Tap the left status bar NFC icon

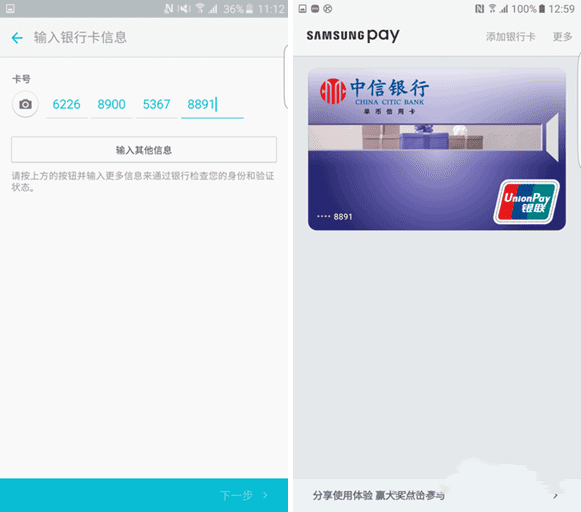(x=169, y=9)
